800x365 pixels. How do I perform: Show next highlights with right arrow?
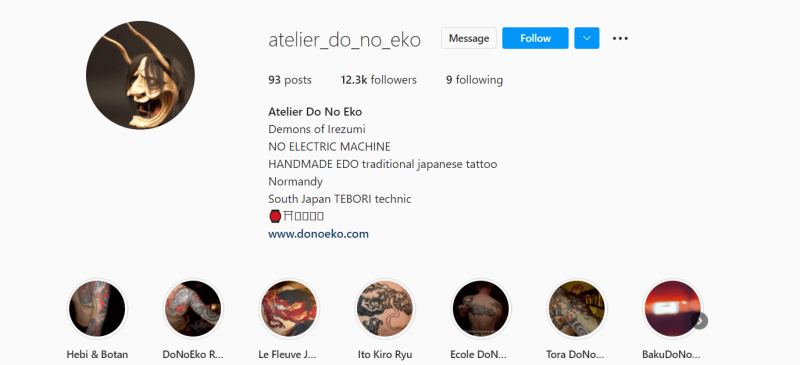[700, 321]
